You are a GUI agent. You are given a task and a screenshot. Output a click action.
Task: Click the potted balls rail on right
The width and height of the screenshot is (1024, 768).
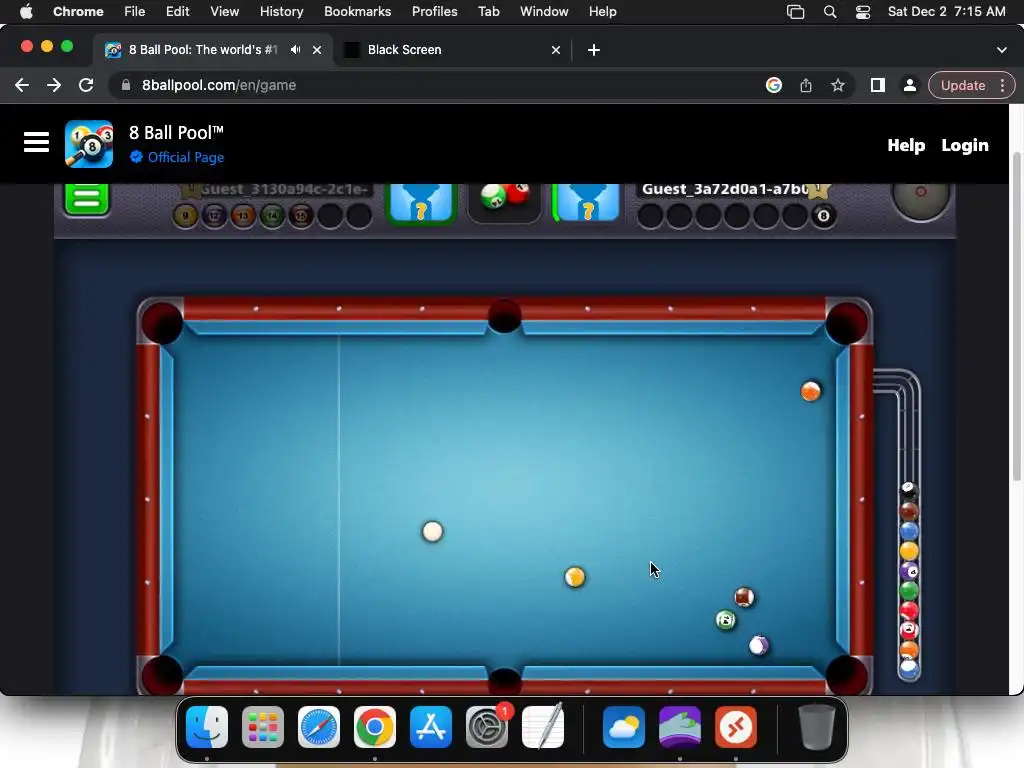tap(908, 581)
